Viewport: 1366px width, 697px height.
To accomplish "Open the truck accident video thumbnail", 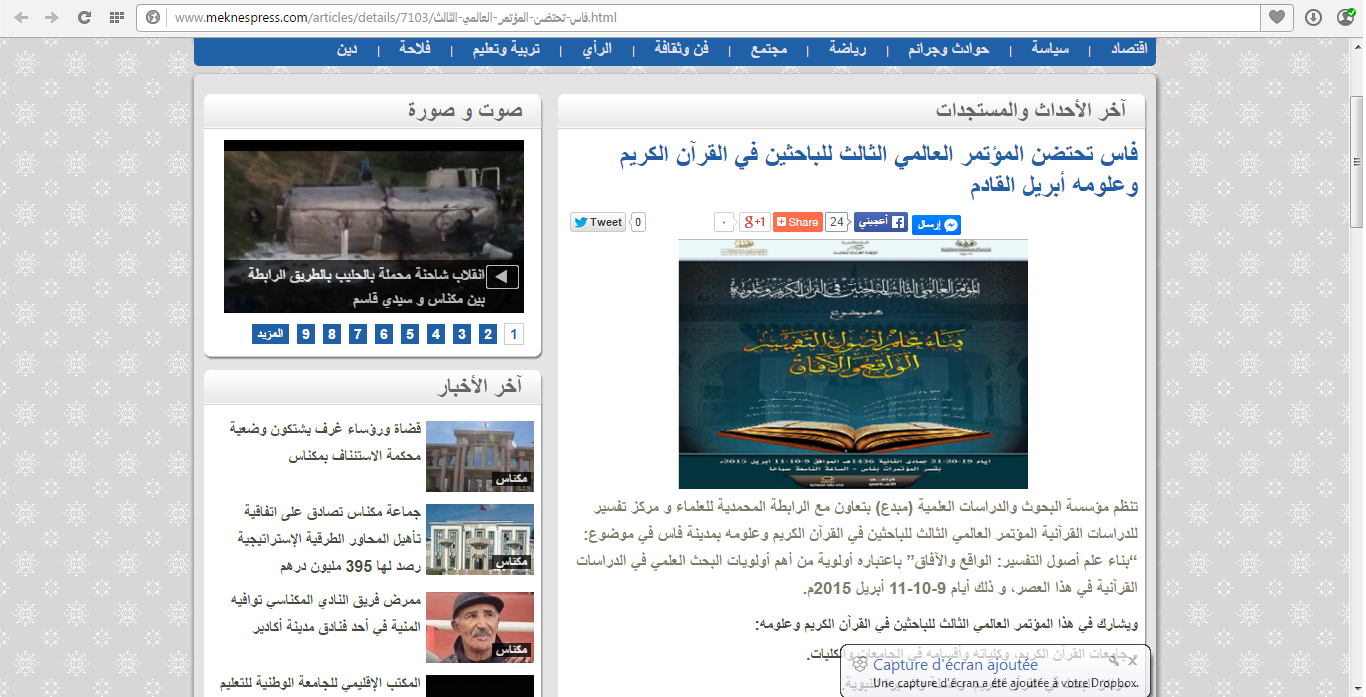I will 374,226.
